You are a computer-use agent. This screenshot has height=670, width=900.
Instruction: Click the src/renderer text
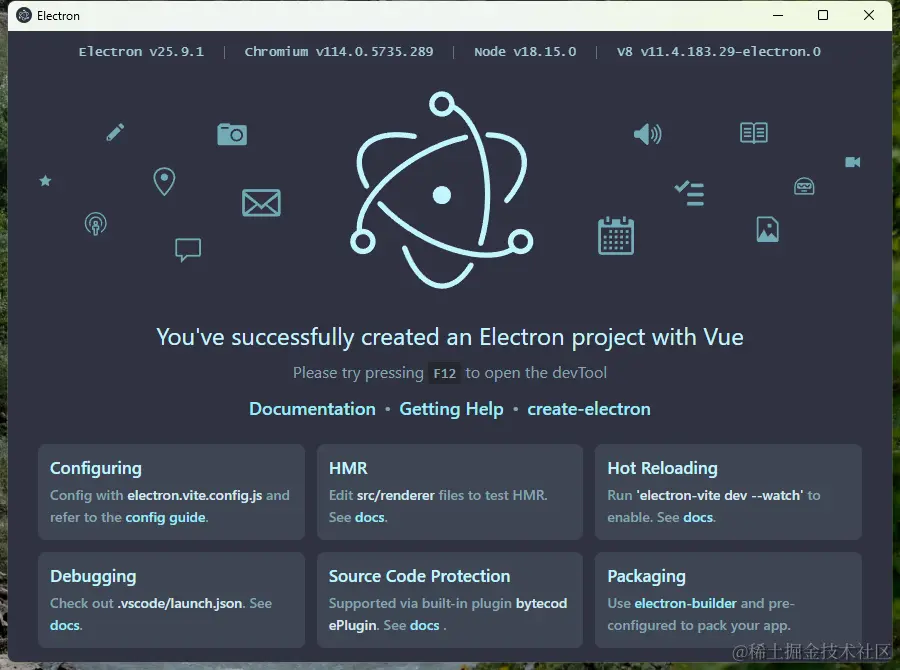pos(395,495)
